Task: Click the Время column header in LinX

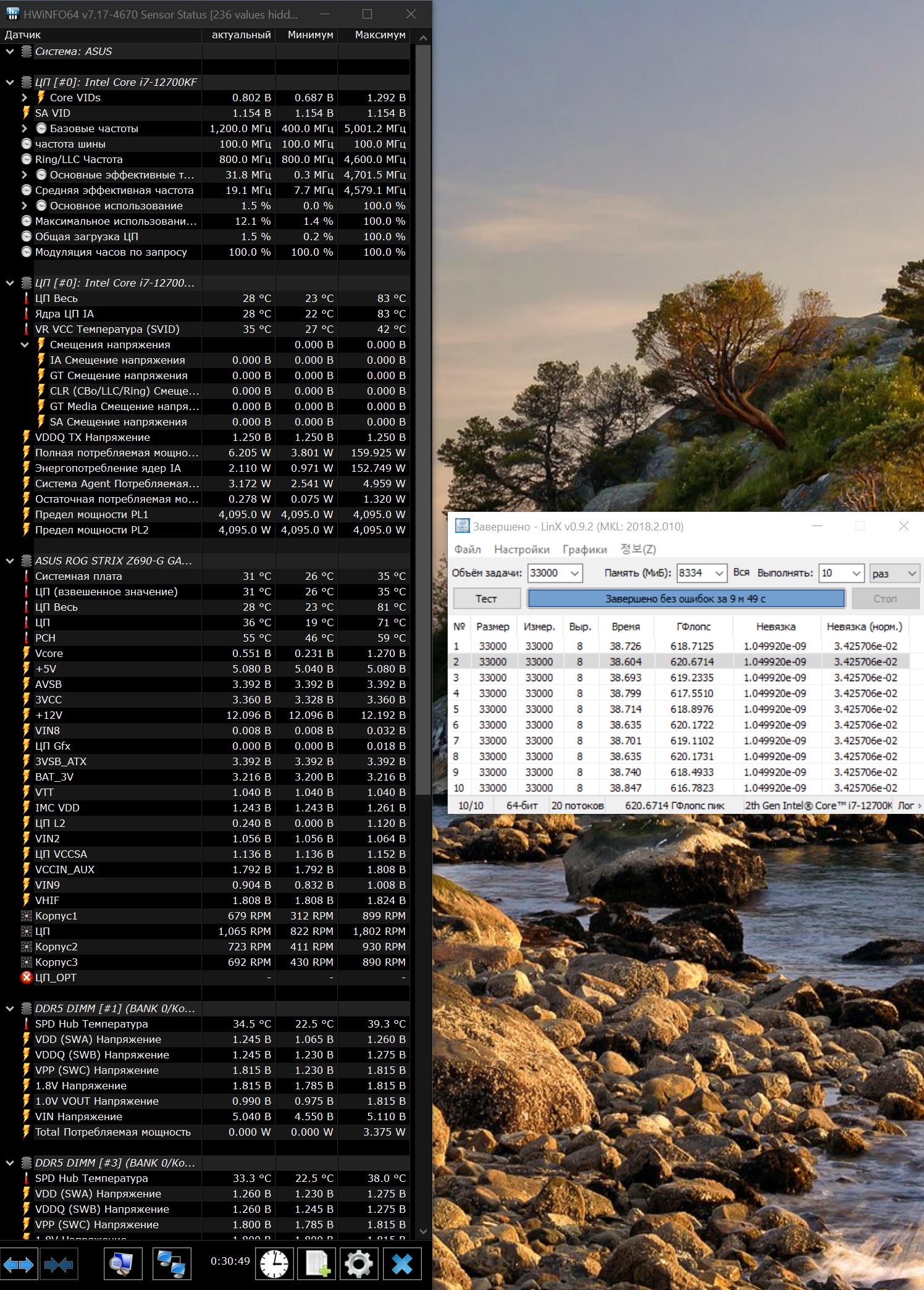Action: 626,626
